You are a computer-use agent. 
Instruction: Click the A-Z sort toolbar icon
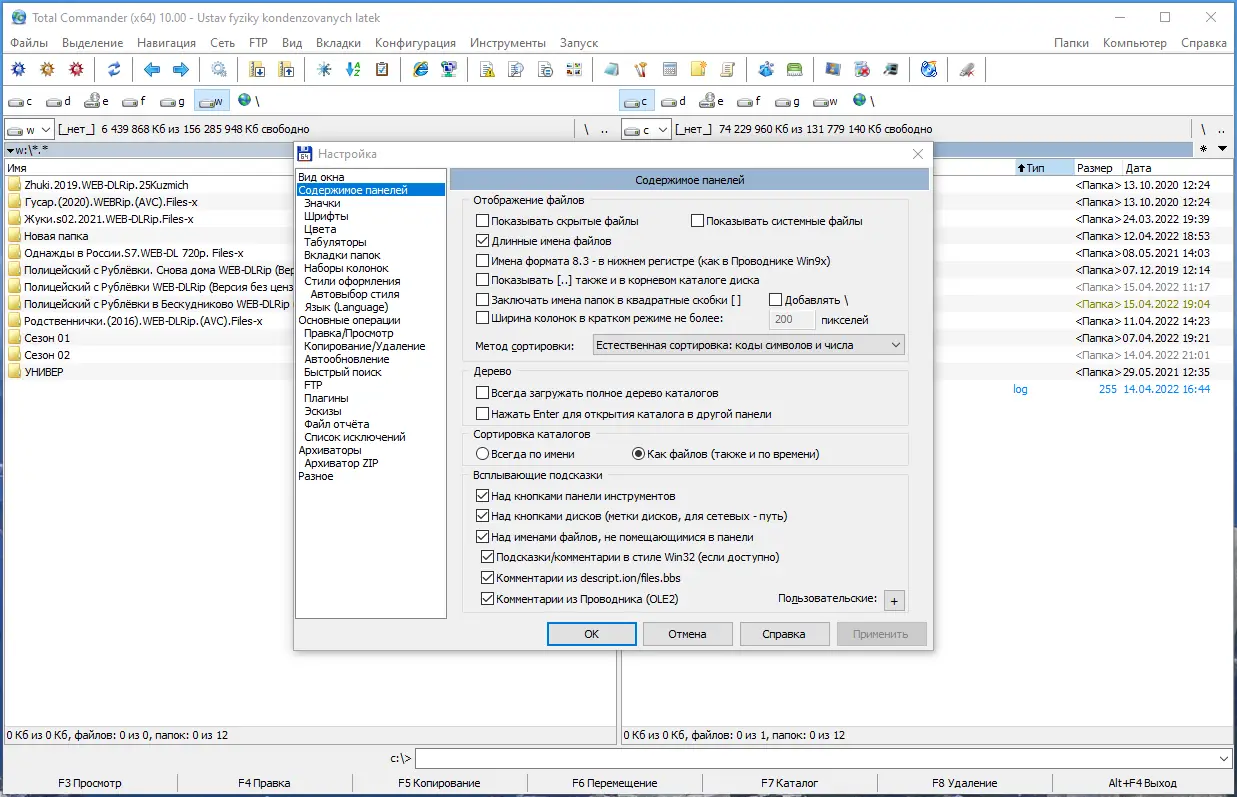(353, 69)
